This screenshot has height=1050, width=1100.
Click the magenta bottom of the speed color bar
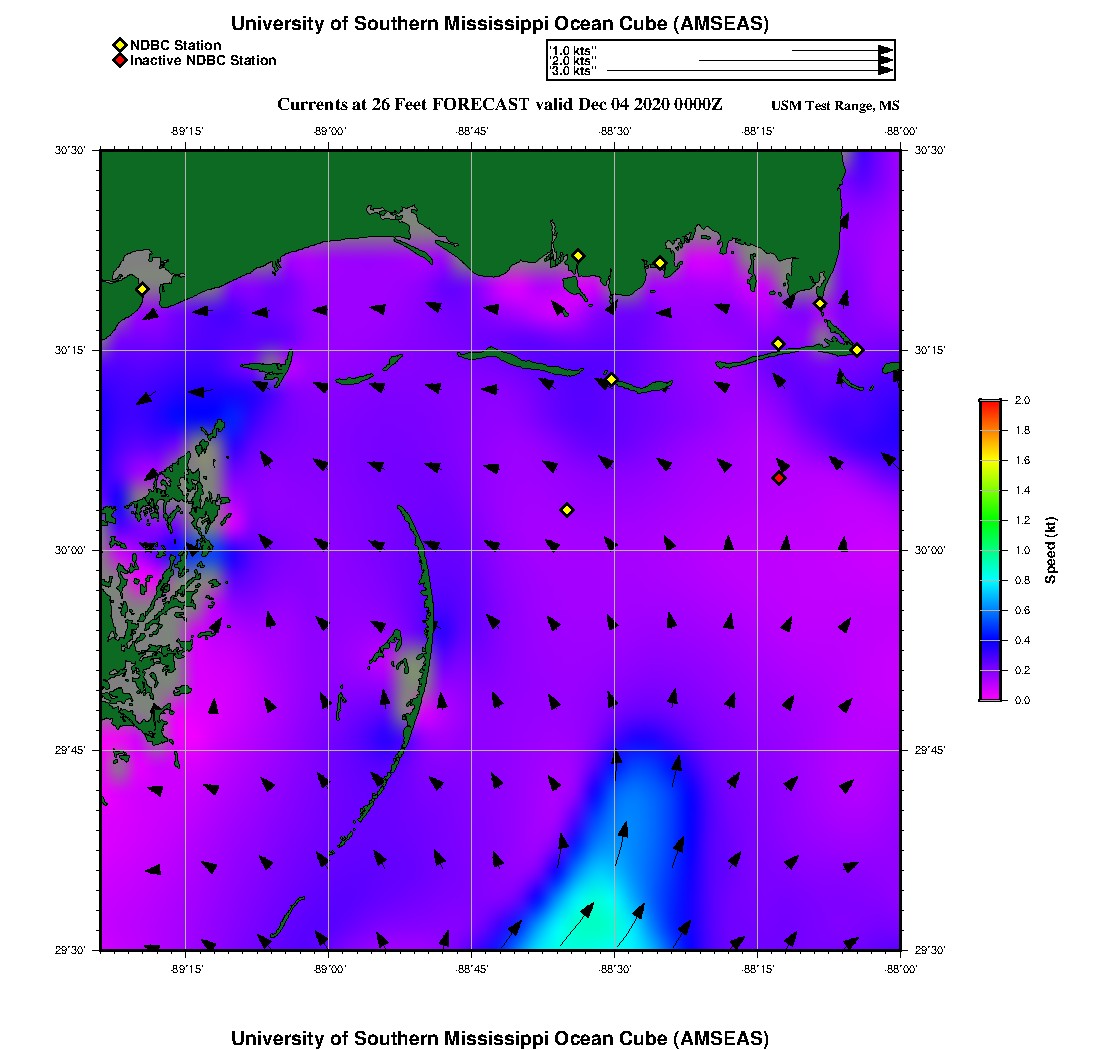pos(990,694)
